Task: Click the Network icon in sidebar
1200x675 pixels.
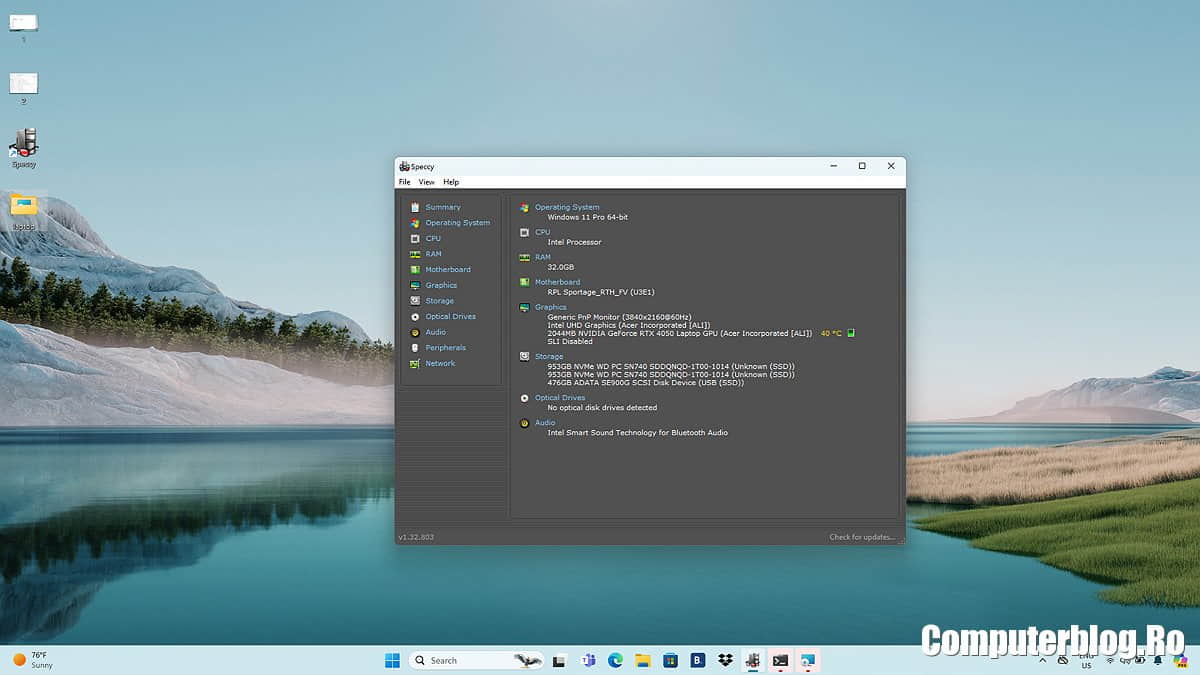Action: (415, 364)
